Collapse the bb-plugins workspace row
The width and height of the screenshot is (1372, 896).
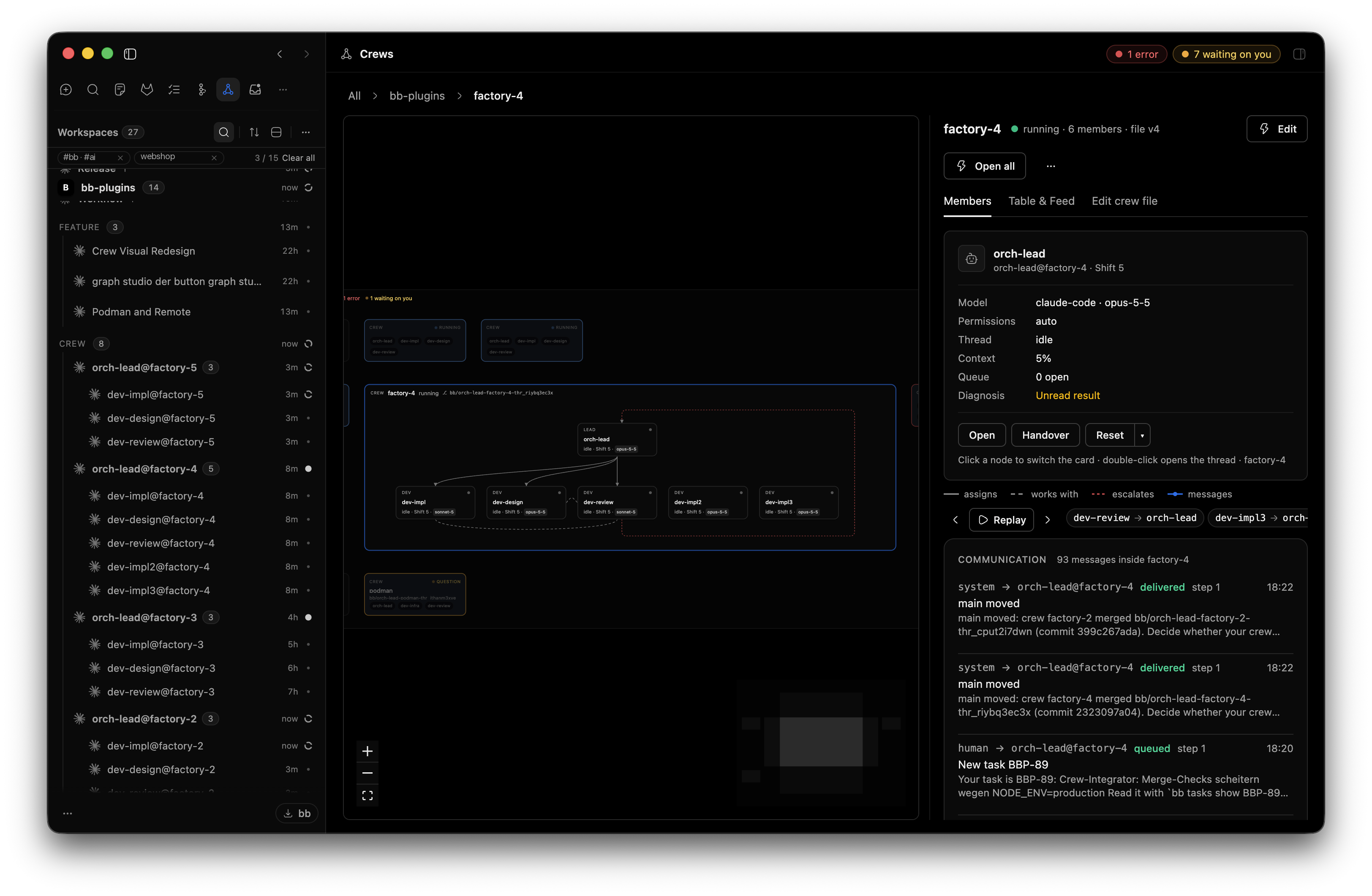(187, 187)
